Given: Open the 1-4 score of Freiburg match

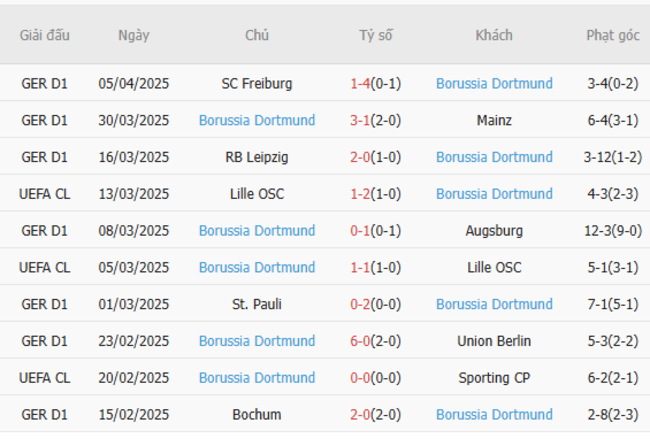Looking at the screenshot, I should coord(360,84).
